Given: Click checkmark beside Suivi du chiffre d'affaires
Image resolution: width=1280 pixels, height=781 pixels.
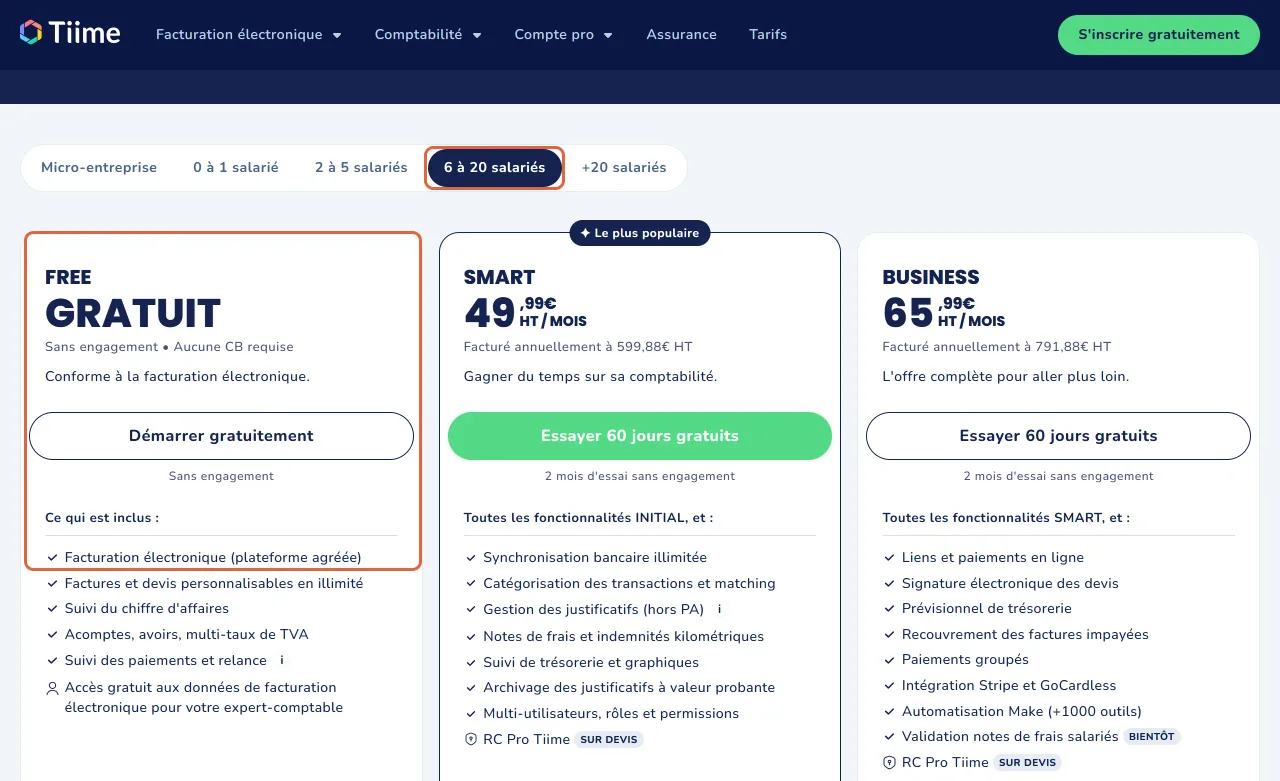Looking at the screenshot, I should 52,608.
